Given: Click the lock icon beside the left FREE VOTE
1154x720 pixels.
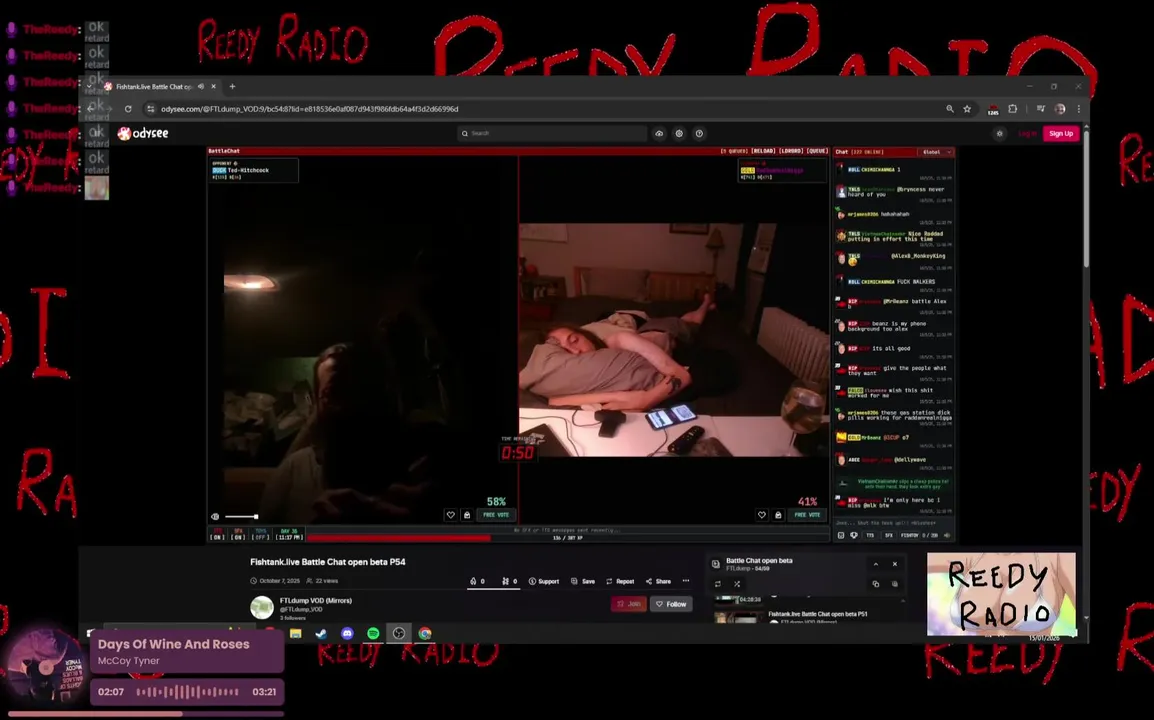Looking at the screenshot, I should pos(467,515).
